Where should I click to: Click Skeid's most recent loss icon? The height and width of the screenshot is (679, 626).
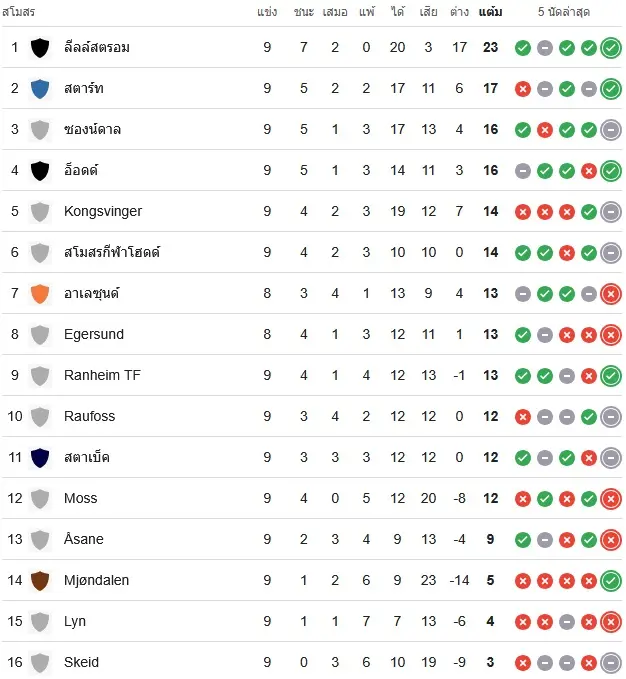[x=611, y=663]
